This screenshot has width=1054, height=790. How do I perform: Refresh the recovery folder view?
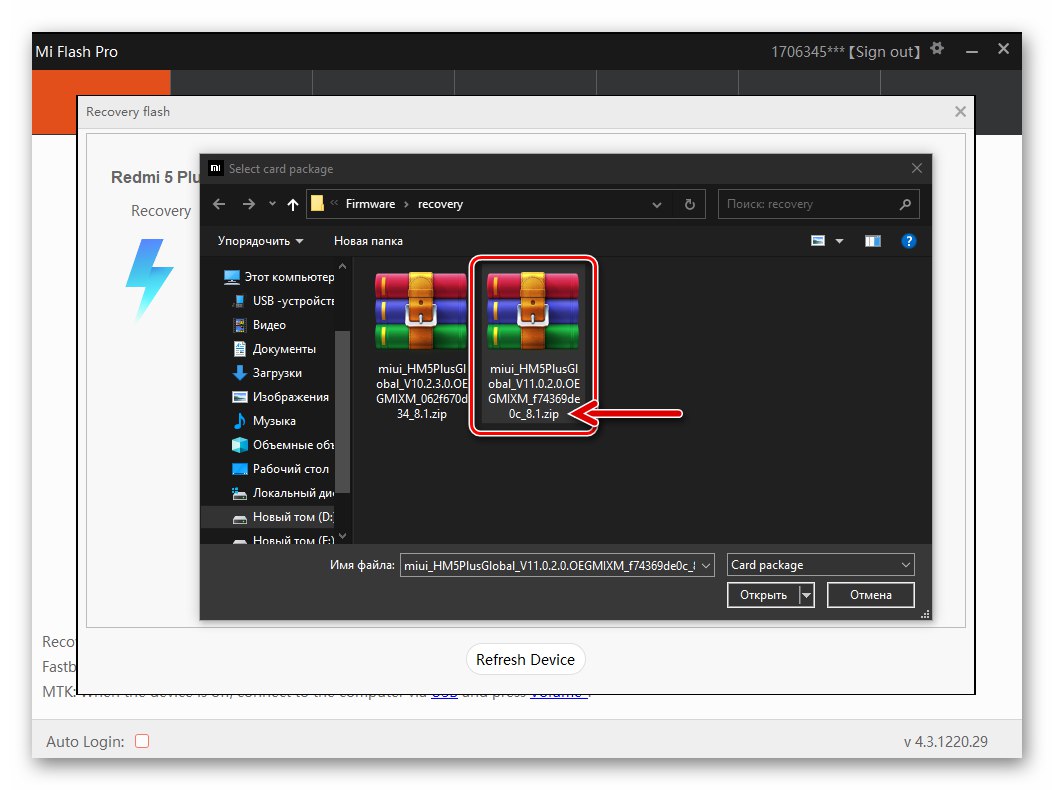[x=690, y=204]
